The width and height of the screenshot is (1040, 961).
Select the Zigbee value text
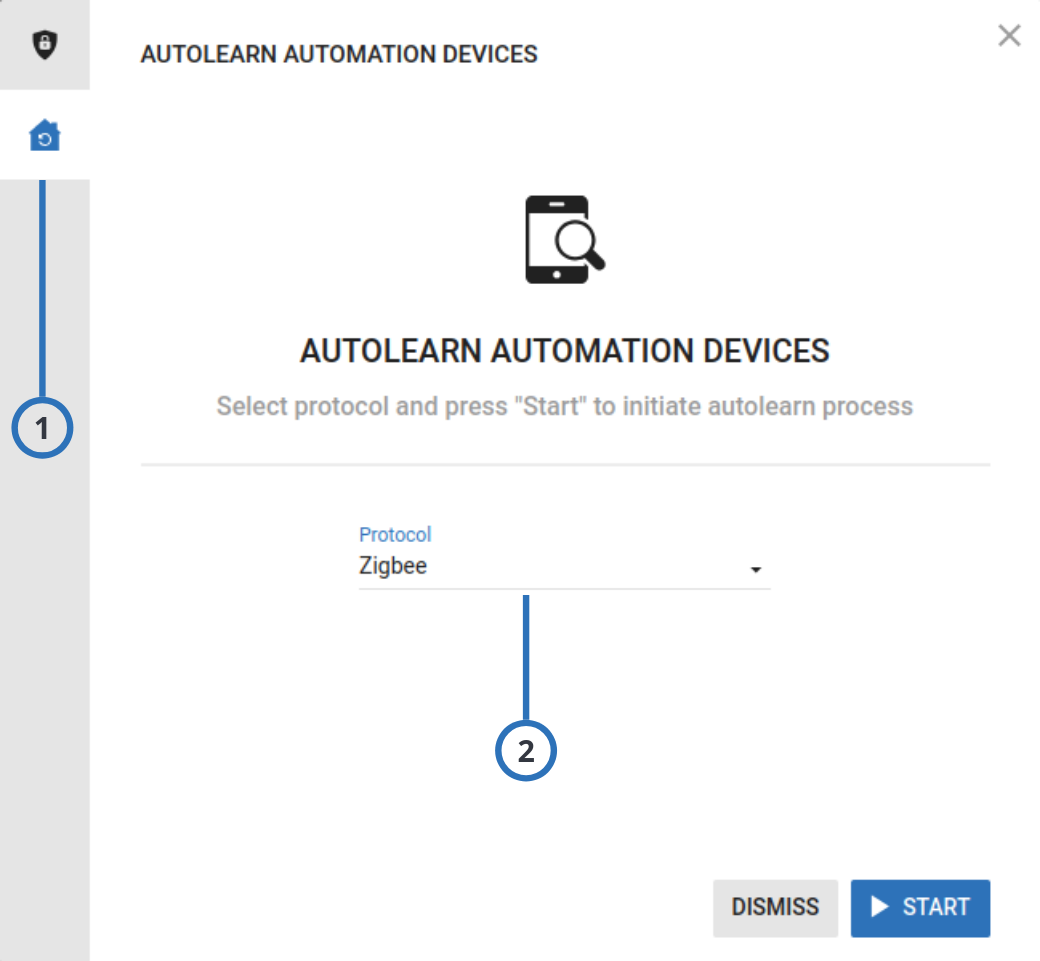(x=393, y=566)
